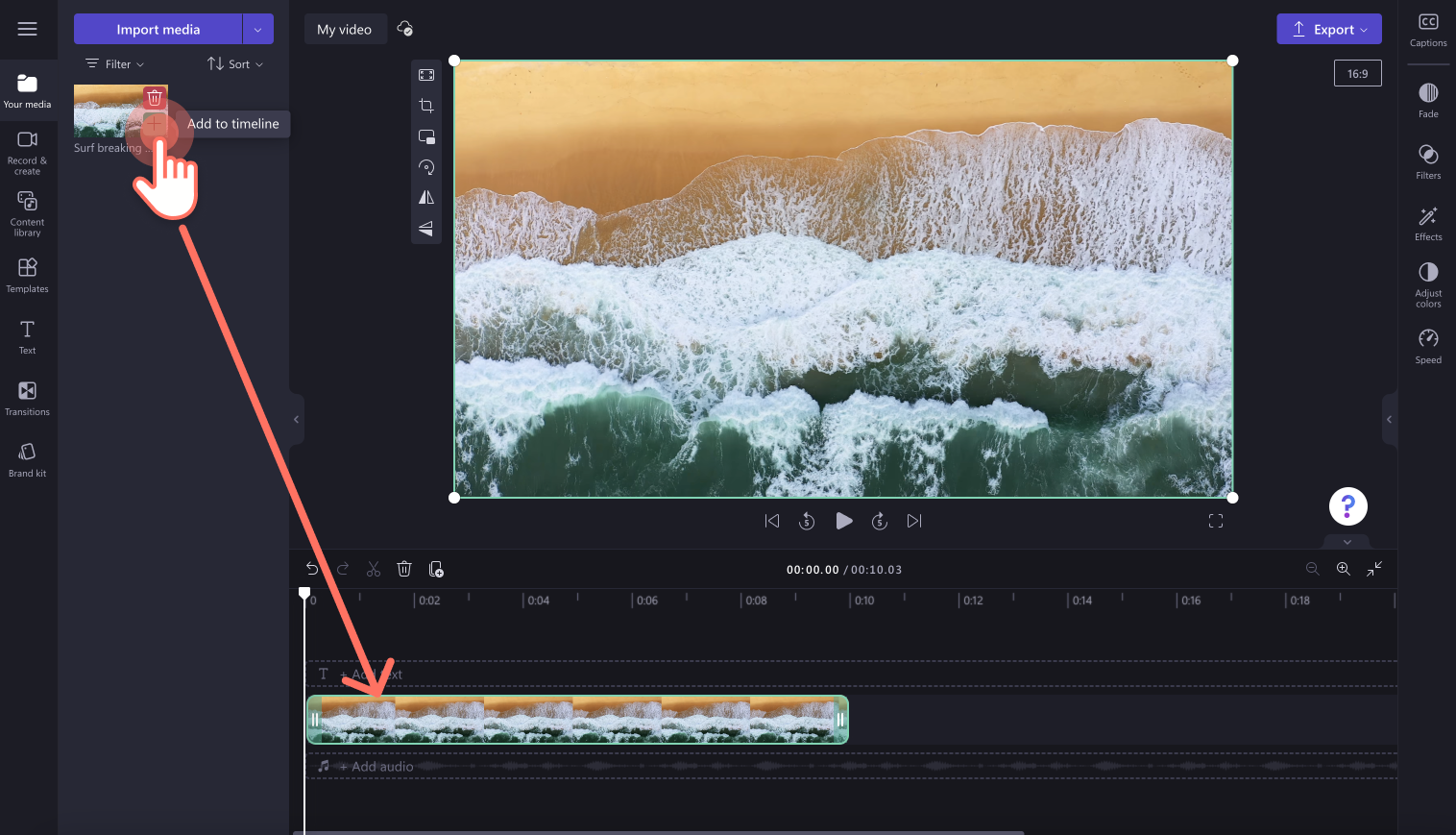Skip to the start of the video
The width and height of the screenshot is (1456, 835).
point(772,521)
